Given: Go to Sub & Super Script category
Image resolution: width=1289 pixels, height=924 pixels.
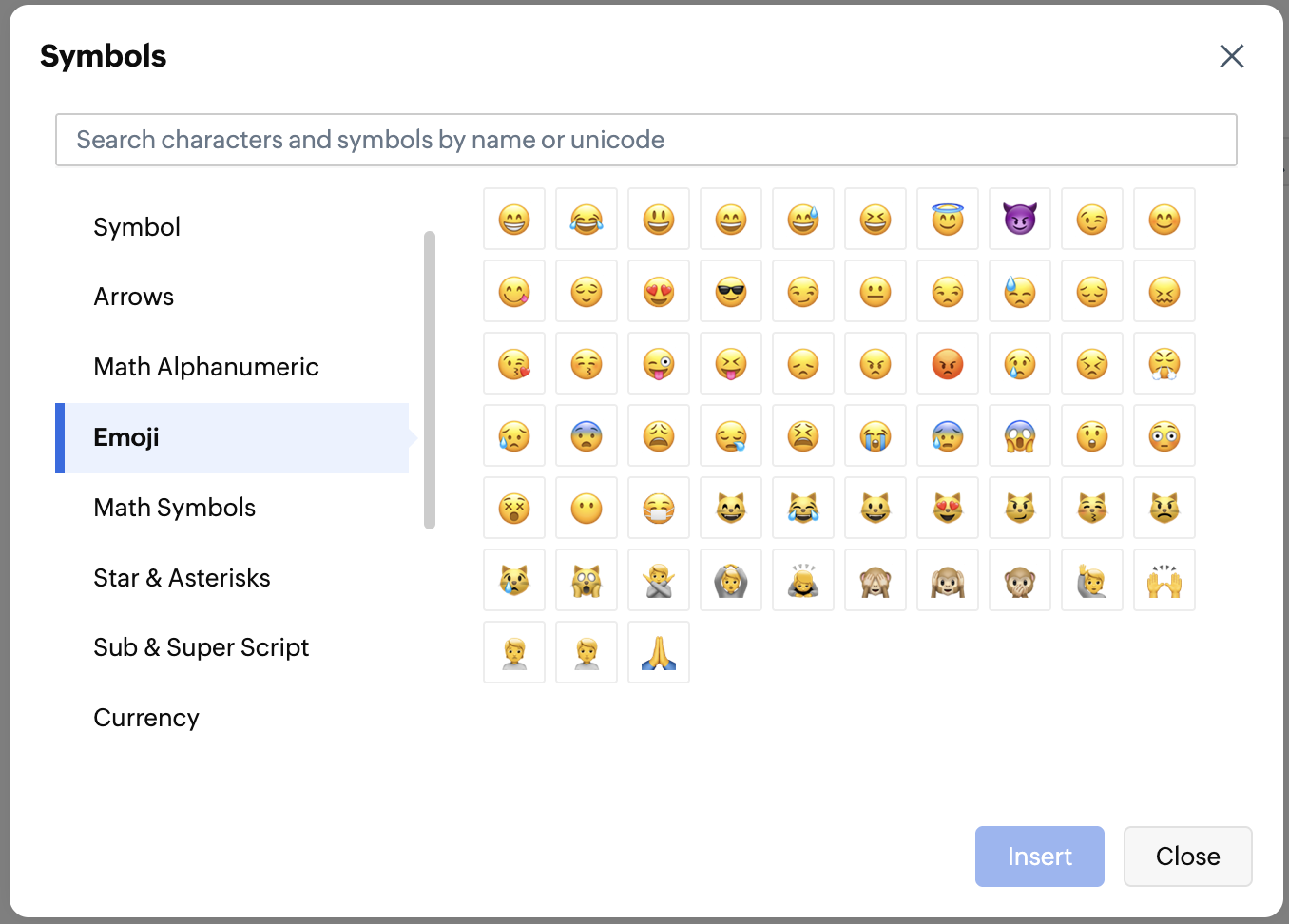Looking at the screenshot, I should pos(202,647).
